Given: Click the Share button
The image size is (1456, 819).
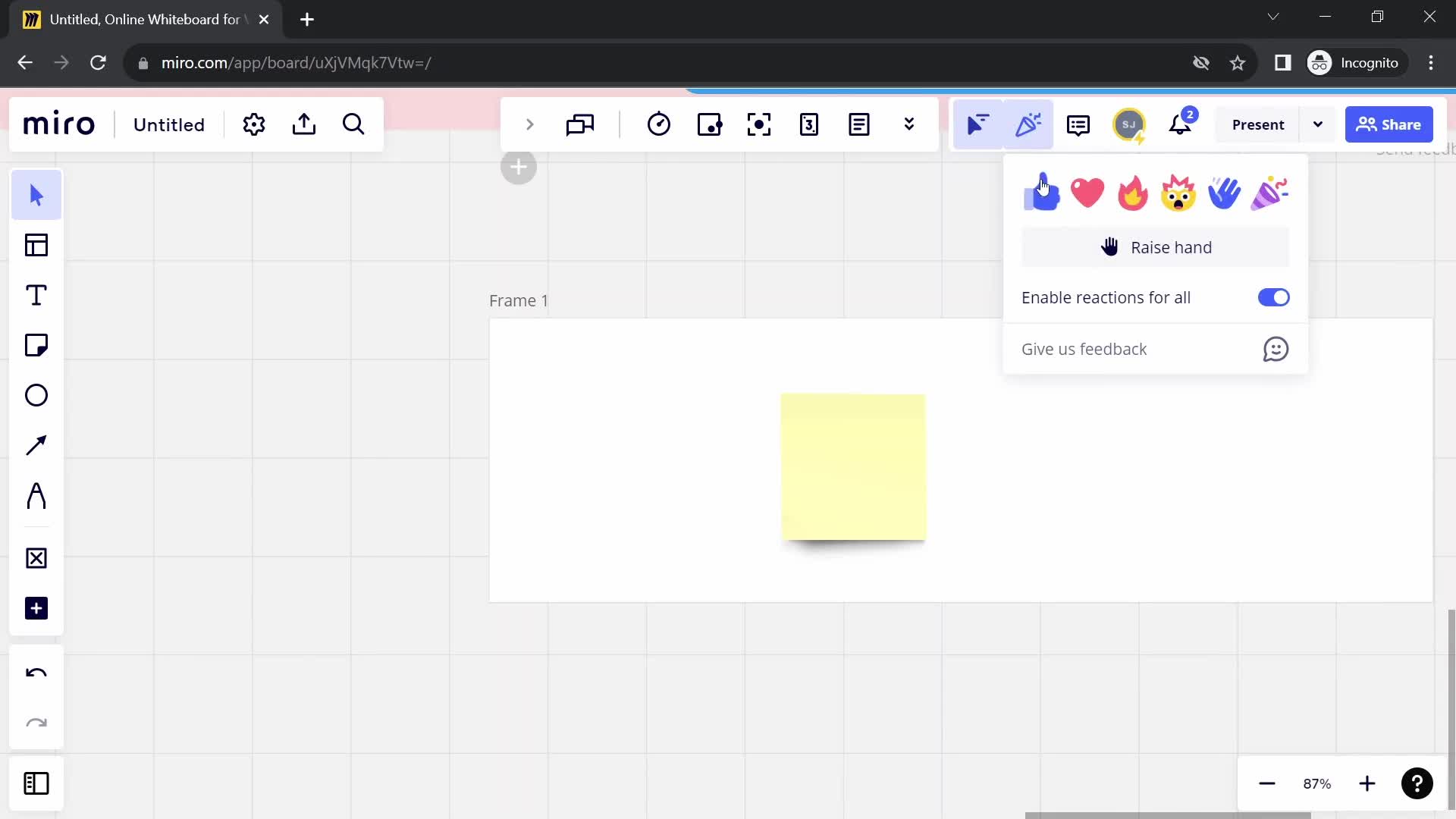Looking at the screenshot, I should pyautogui.click(x=1392, y=124).
